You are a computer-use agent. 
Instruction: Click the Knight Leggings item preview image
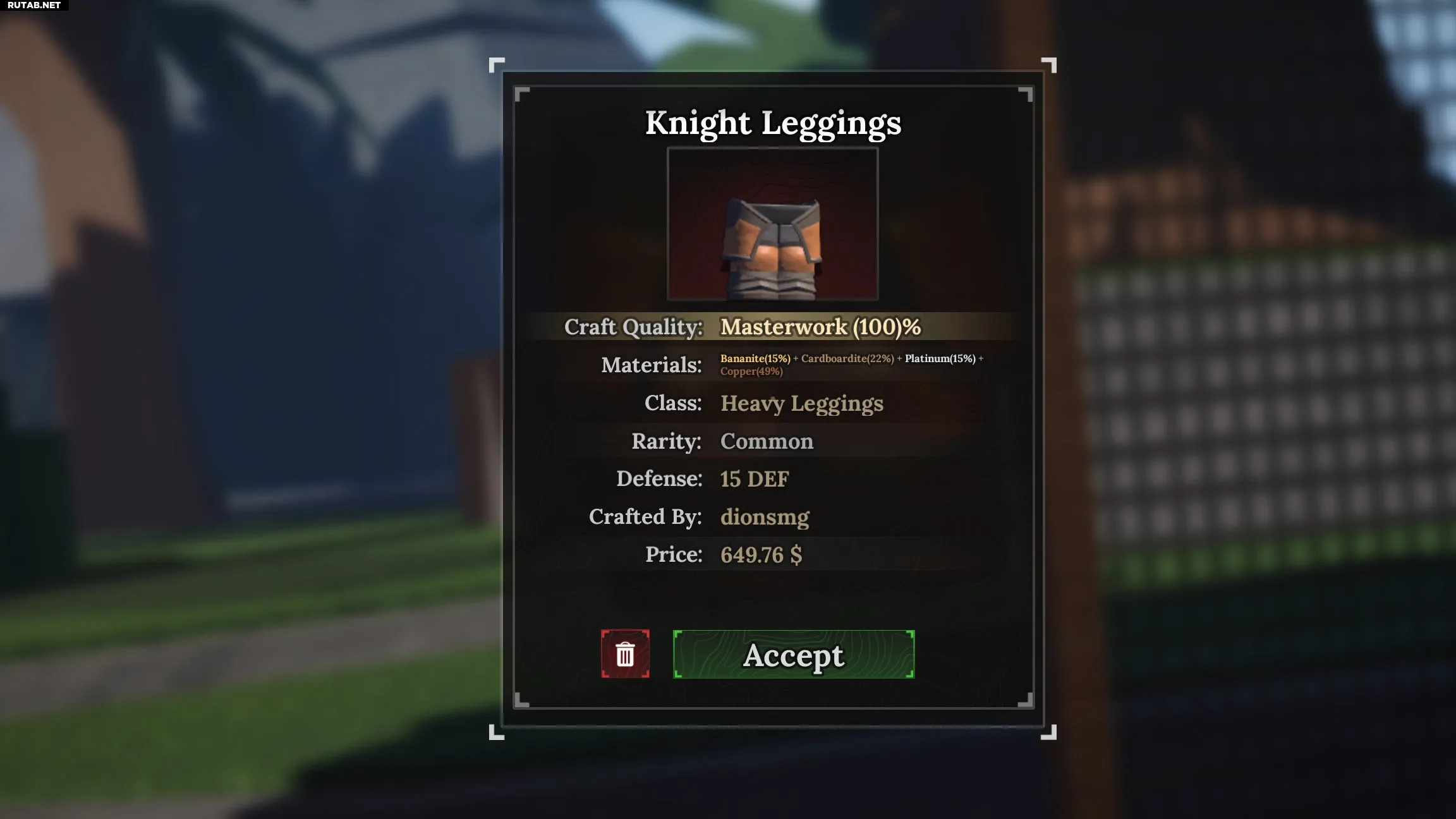pos(772,224)
